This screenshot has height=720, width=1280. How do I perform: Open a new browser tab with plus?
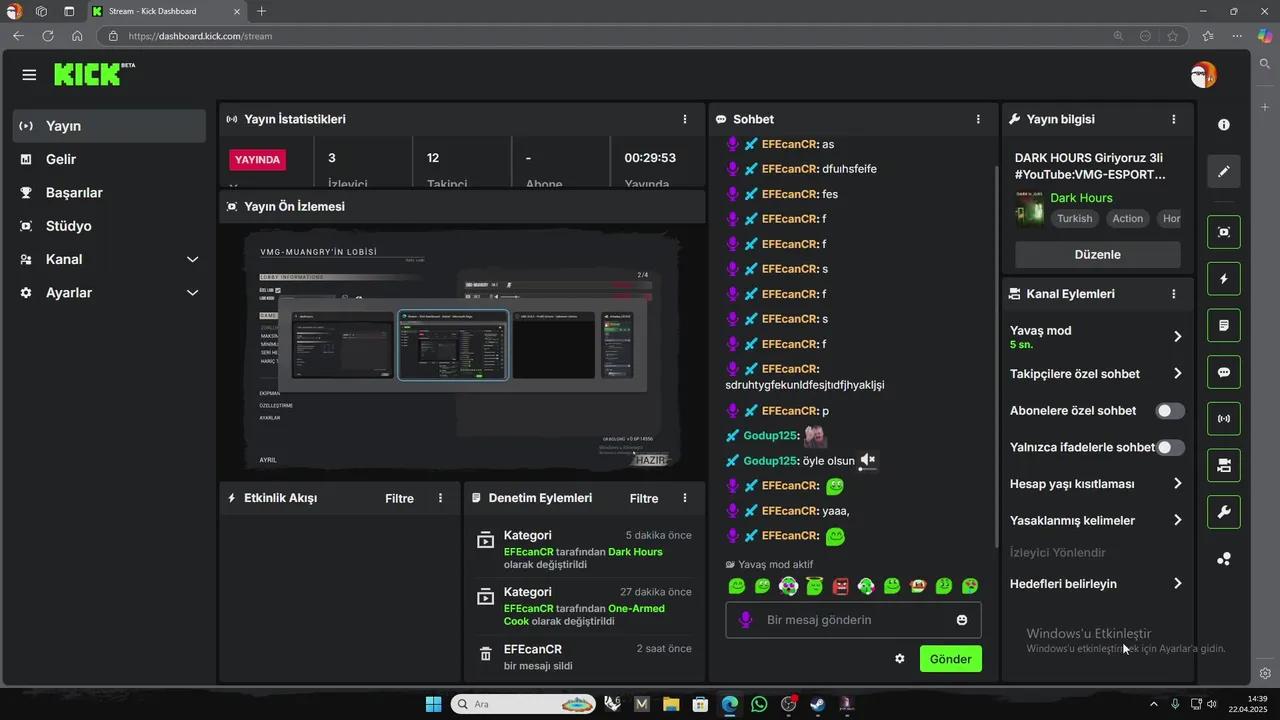pyautogui.click(x=261, y=11)
